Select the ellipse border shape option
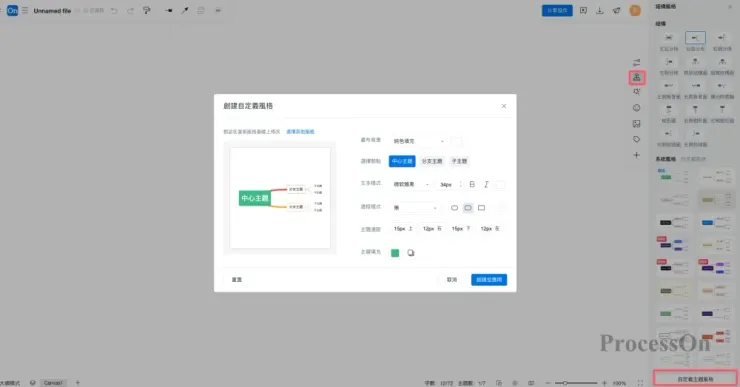Image resolution: width=740 pixels, height=387 pixels. pos(454,208)
